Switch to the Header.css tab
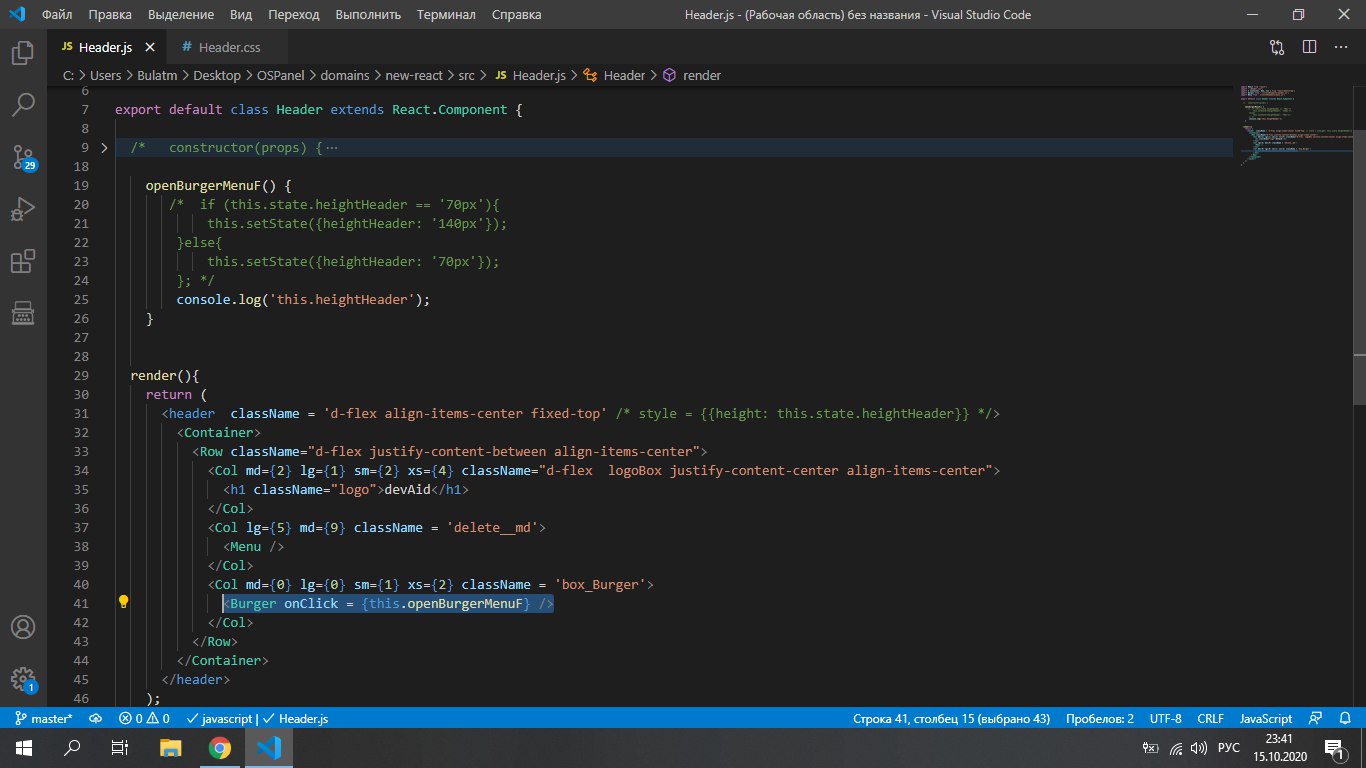This screenshot has width=1366, height=768. tap(229, 47)
